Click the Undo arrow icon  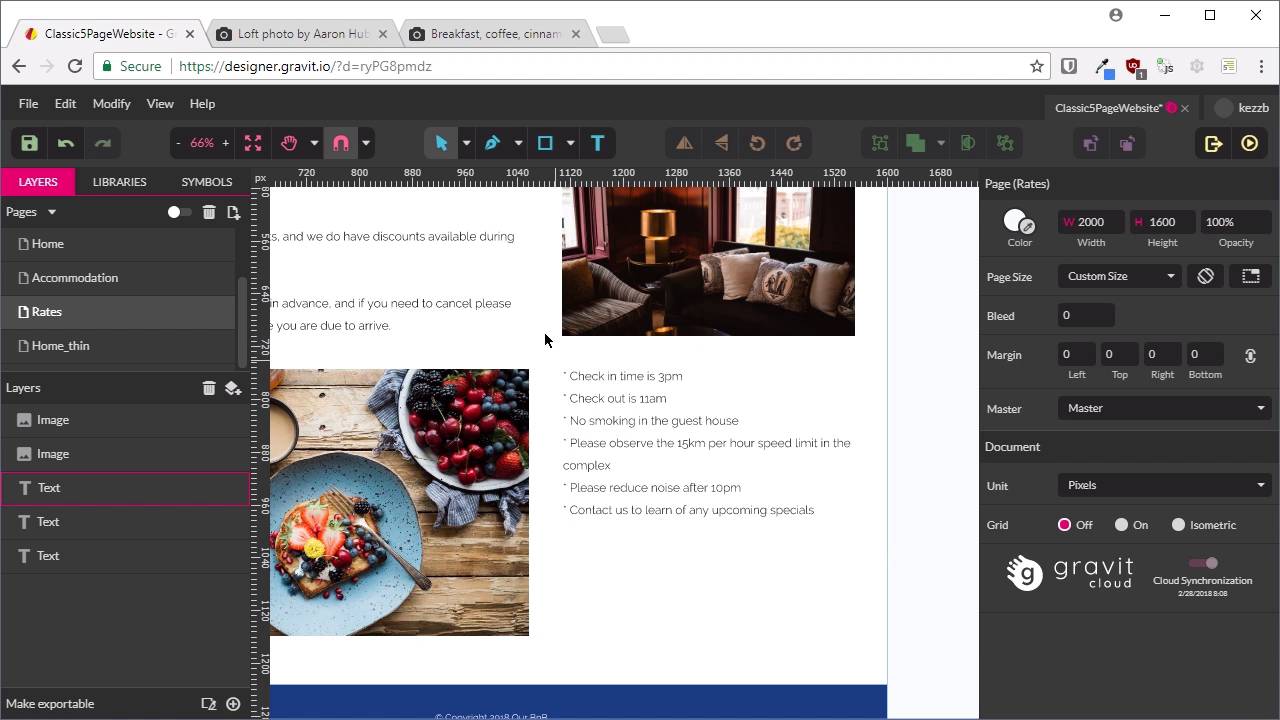pyautogui.click(x=66, y=143)
